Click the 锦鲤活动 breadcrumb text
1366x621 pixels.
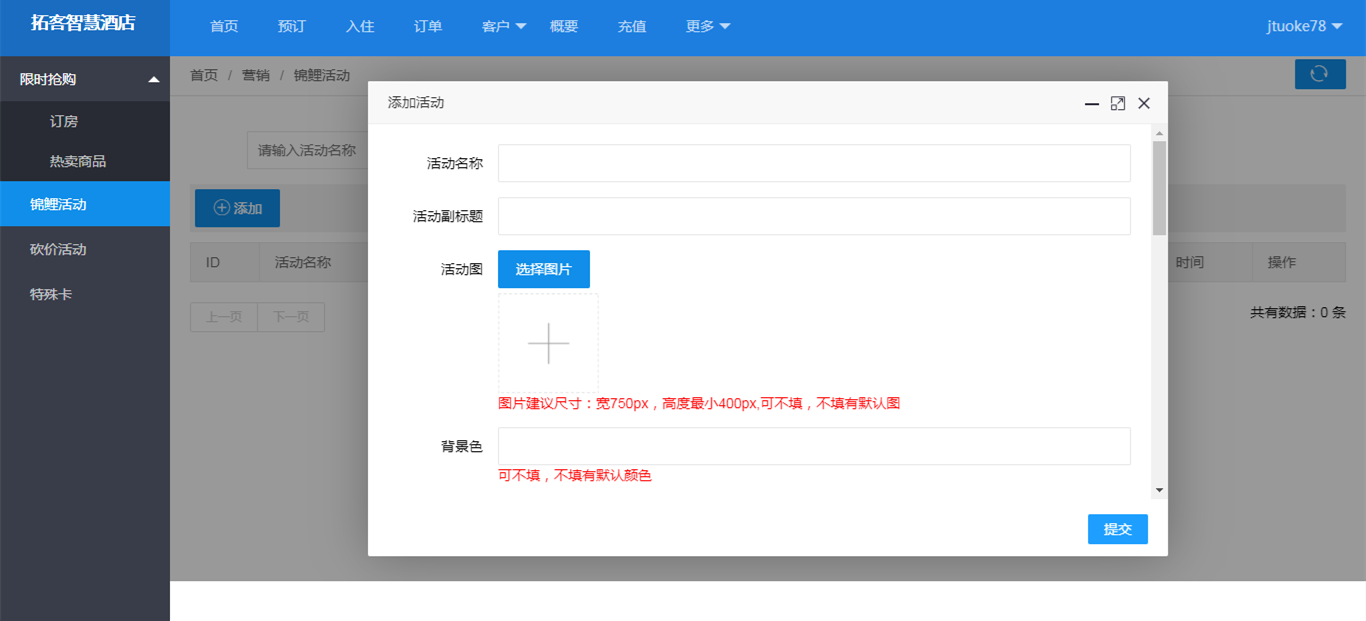click(x=322, y=75)
